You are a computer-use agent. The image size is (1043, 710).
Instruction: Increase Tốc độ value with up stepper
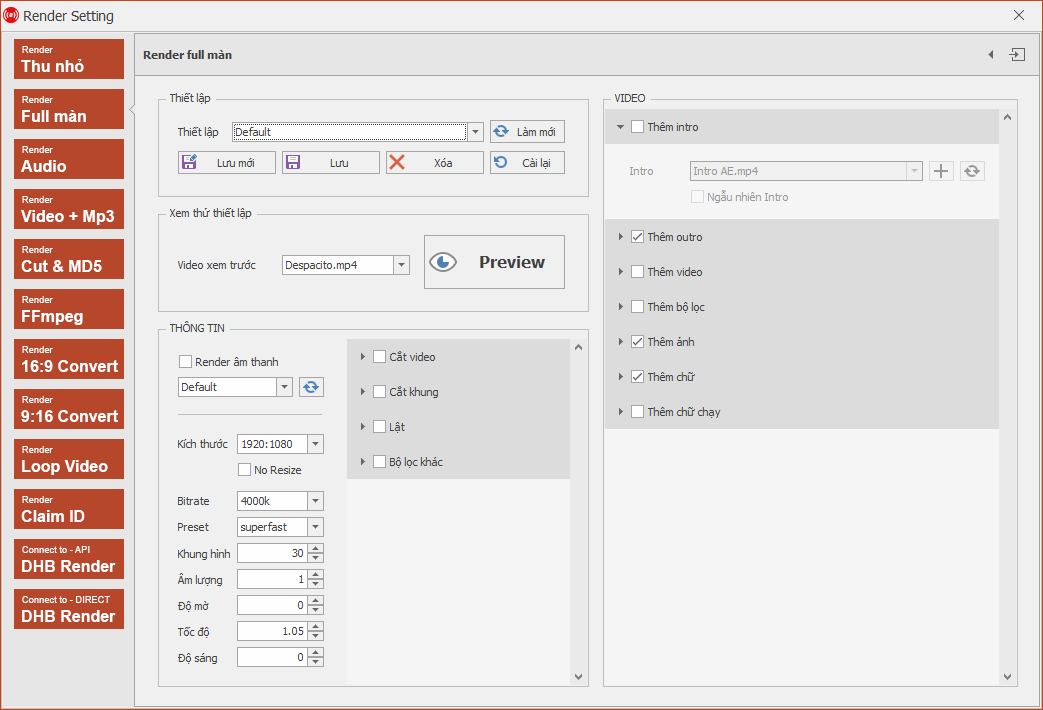[316, 627]
